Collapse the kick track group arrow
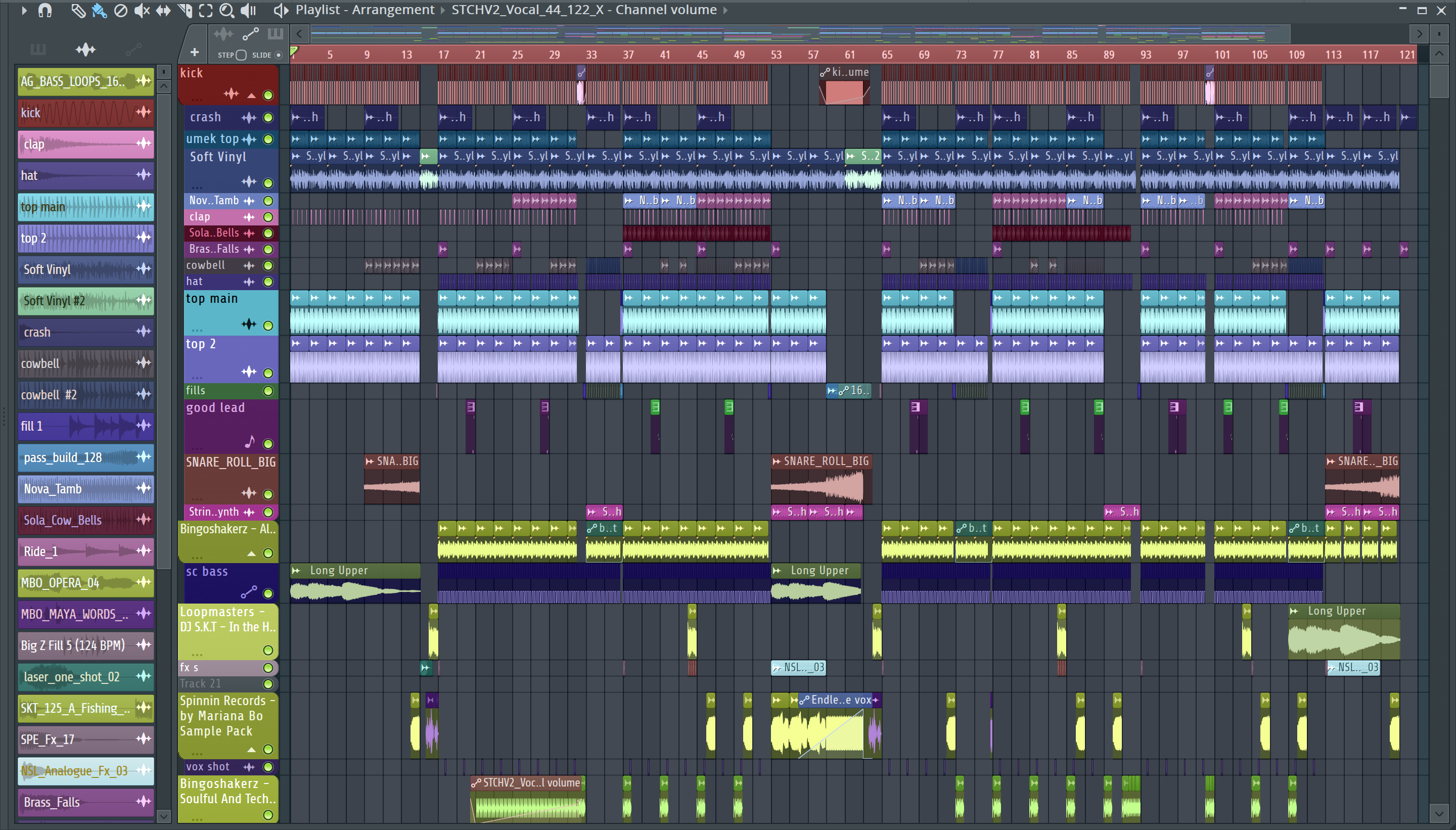This screenshot has width=1456, height=830. point(251,96)
